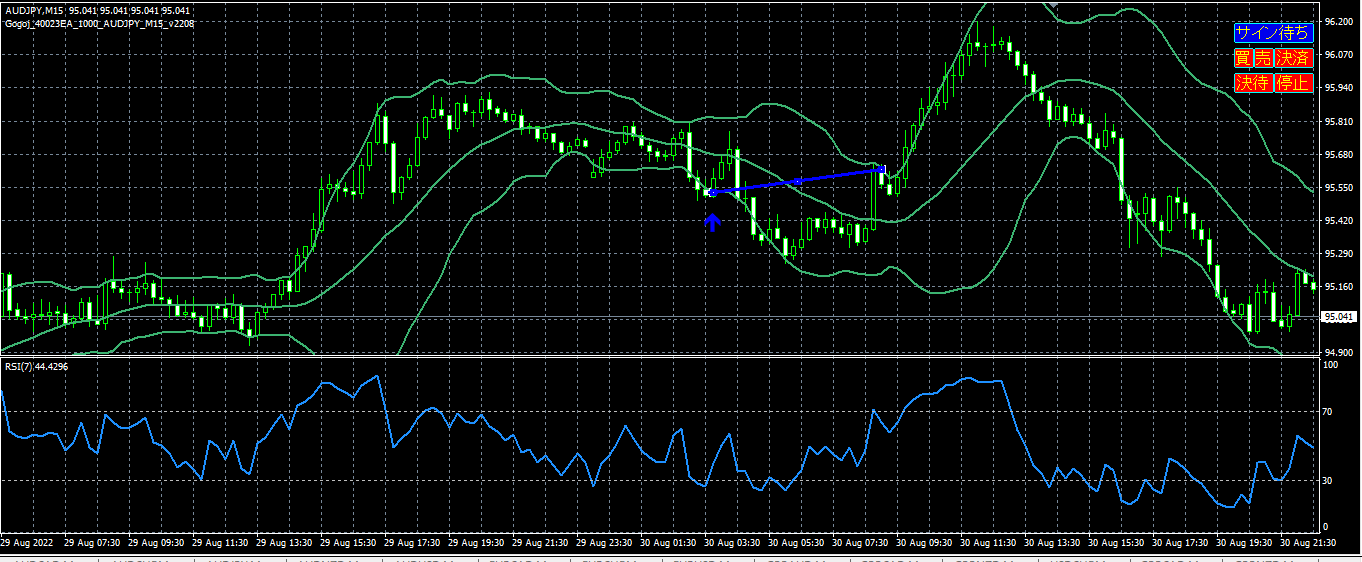
Task: Click the RSI scale value 100
Action: point(1331,366)
